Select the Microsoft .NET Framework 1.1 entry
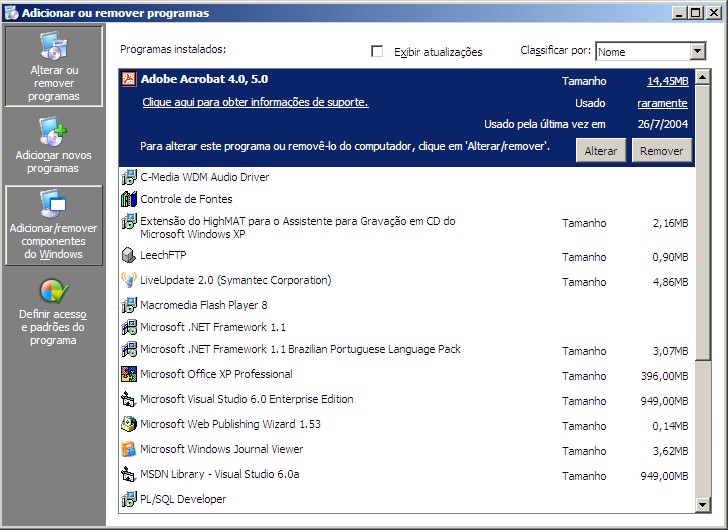Screen dimensions: 728x530 click(407, 327)
